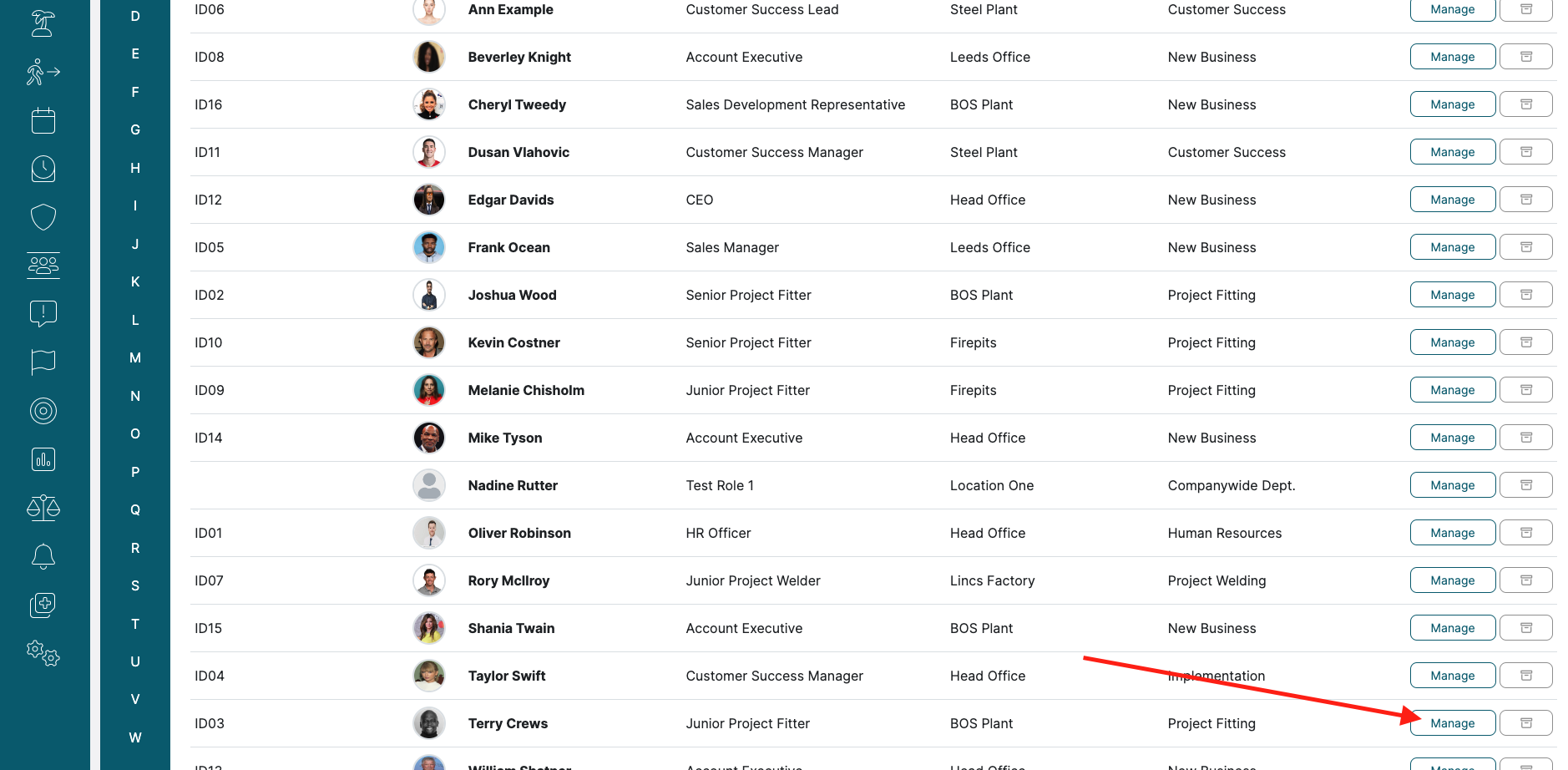Open the calendar icon in sidebar
The image size is (1568, 770).
coord(43,121)
